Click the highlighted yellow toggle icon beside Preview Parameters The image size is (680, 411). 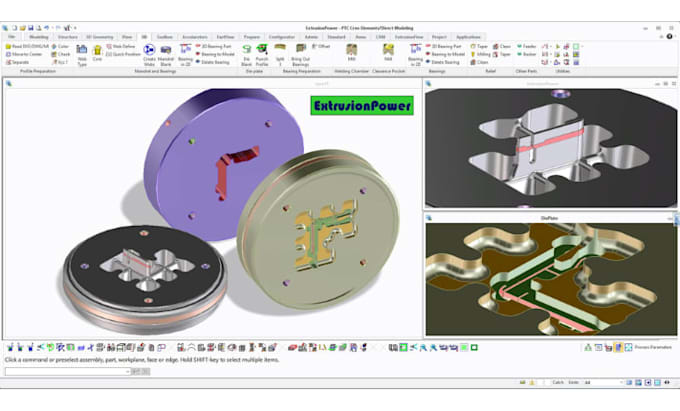pos(618,347)
